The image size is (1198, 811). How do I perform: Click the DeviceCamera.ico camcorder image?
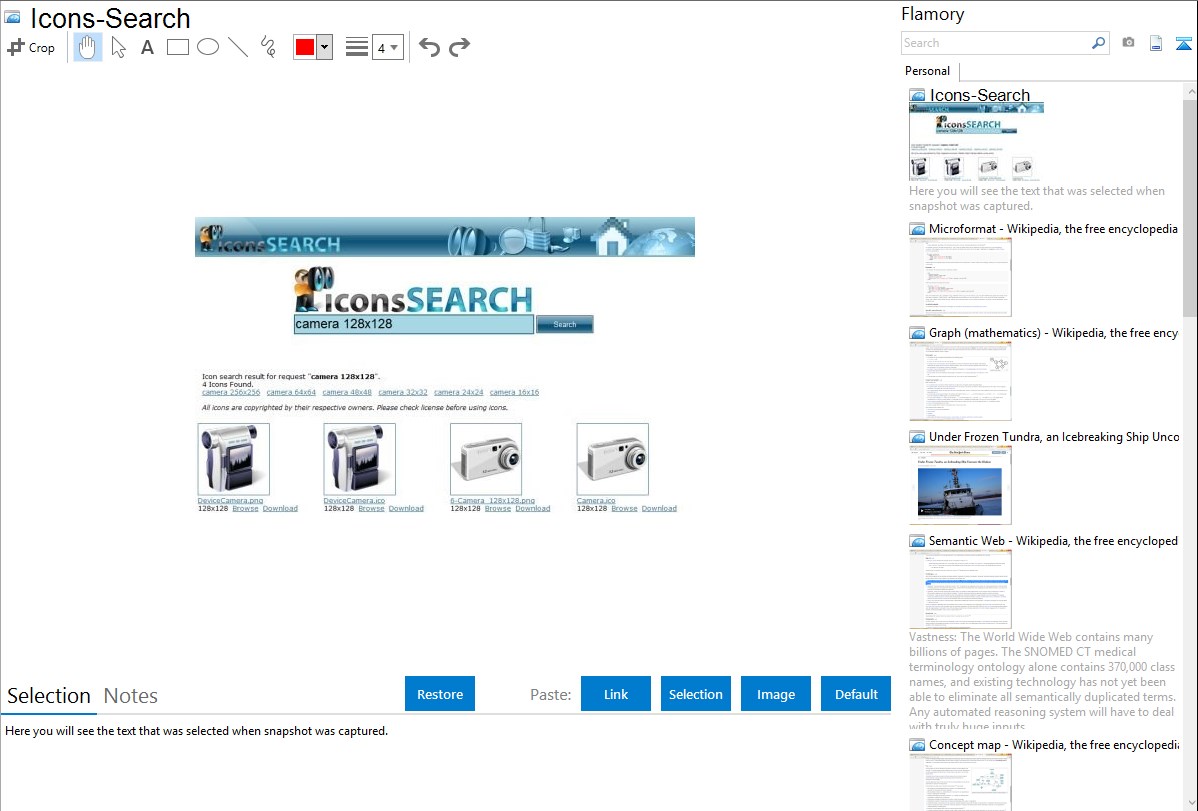point(360,459)
